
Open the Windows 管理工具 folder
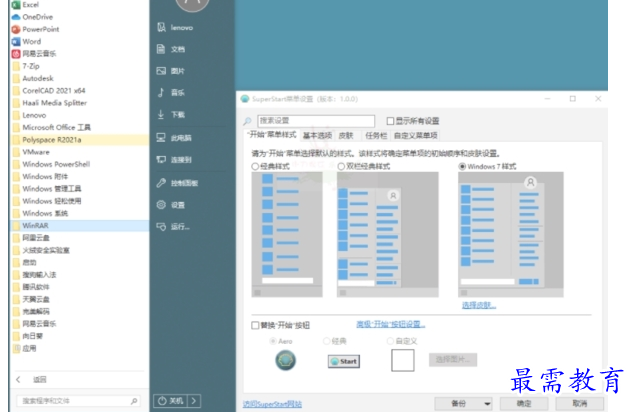(47, 189)
